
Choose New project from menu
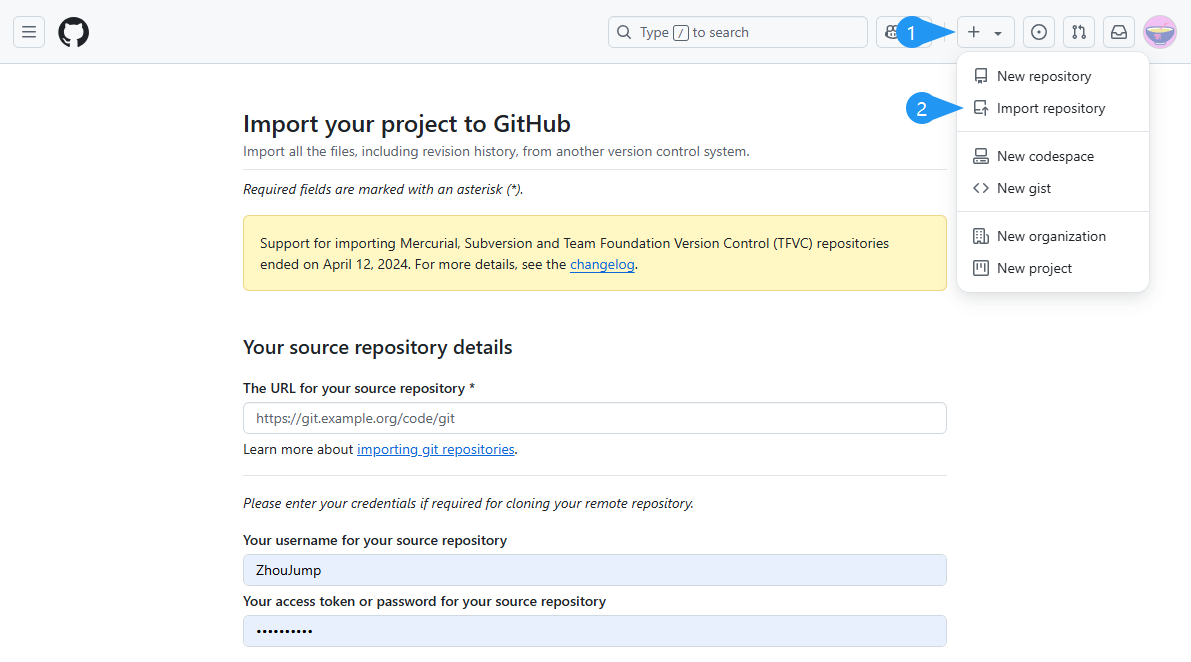click(1034, 268)
